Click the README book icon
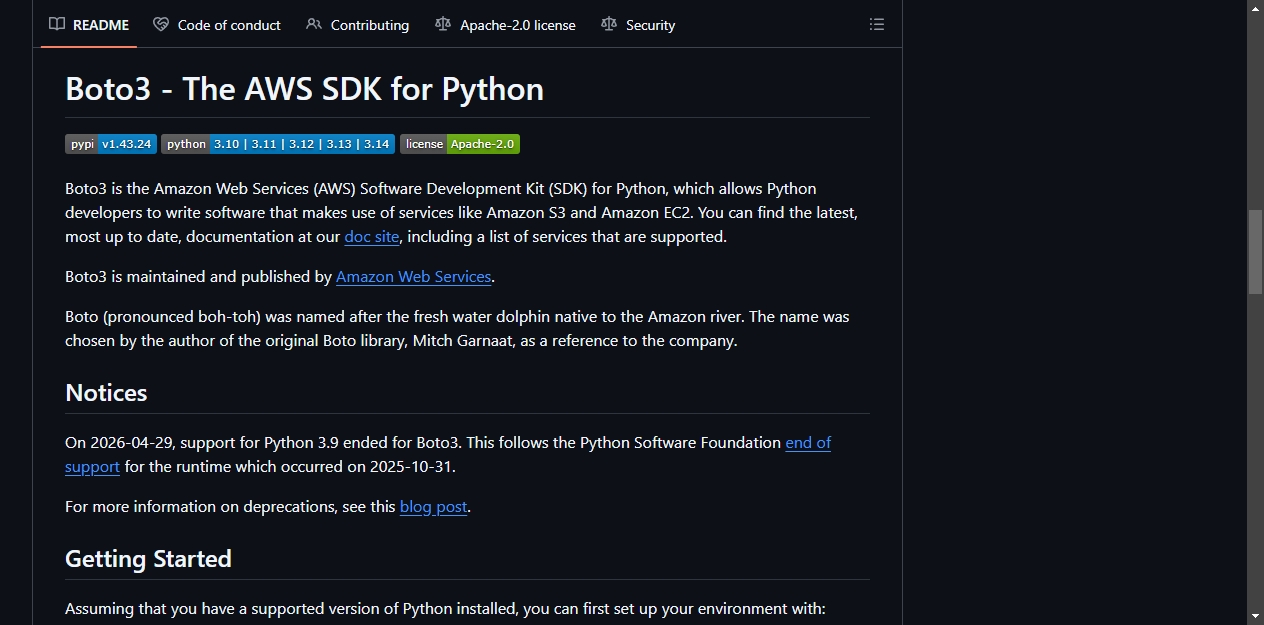The height and width of the screenshot is (625, 1264). (57, 24)
